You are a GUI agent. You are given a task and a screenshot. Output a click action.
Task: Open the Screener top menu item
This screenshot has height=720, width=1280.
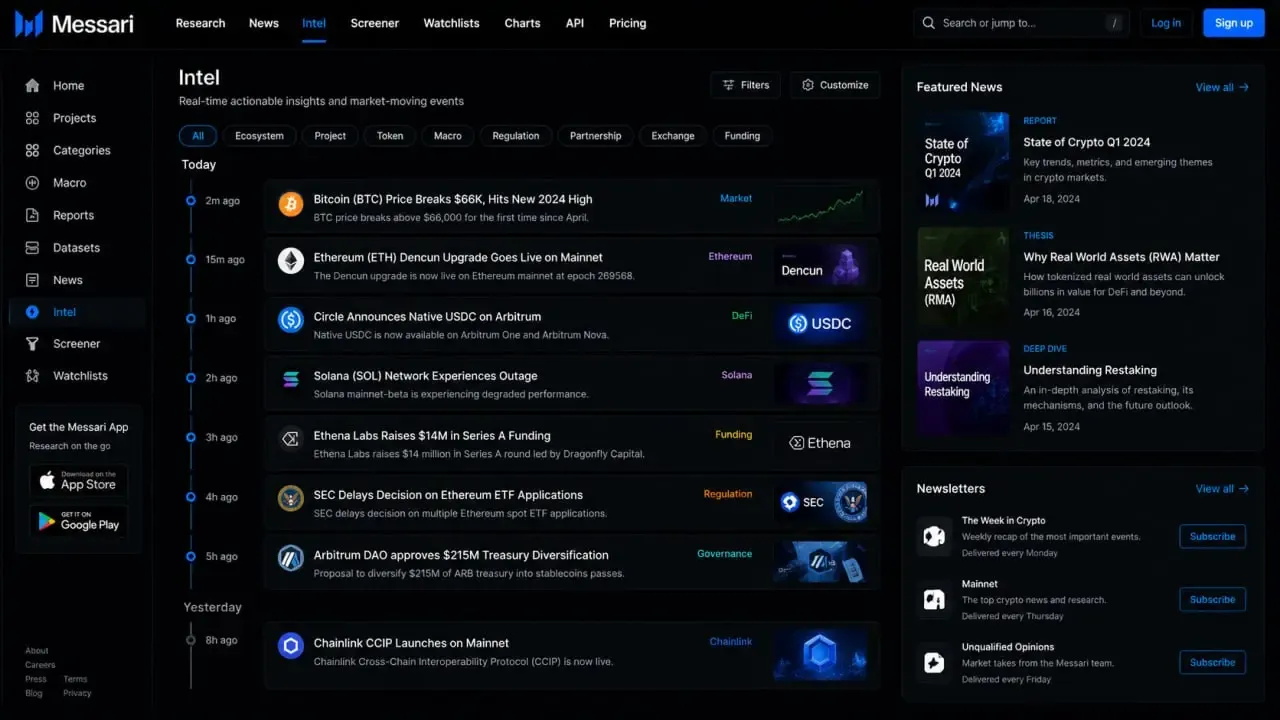(x=375, y=23)
